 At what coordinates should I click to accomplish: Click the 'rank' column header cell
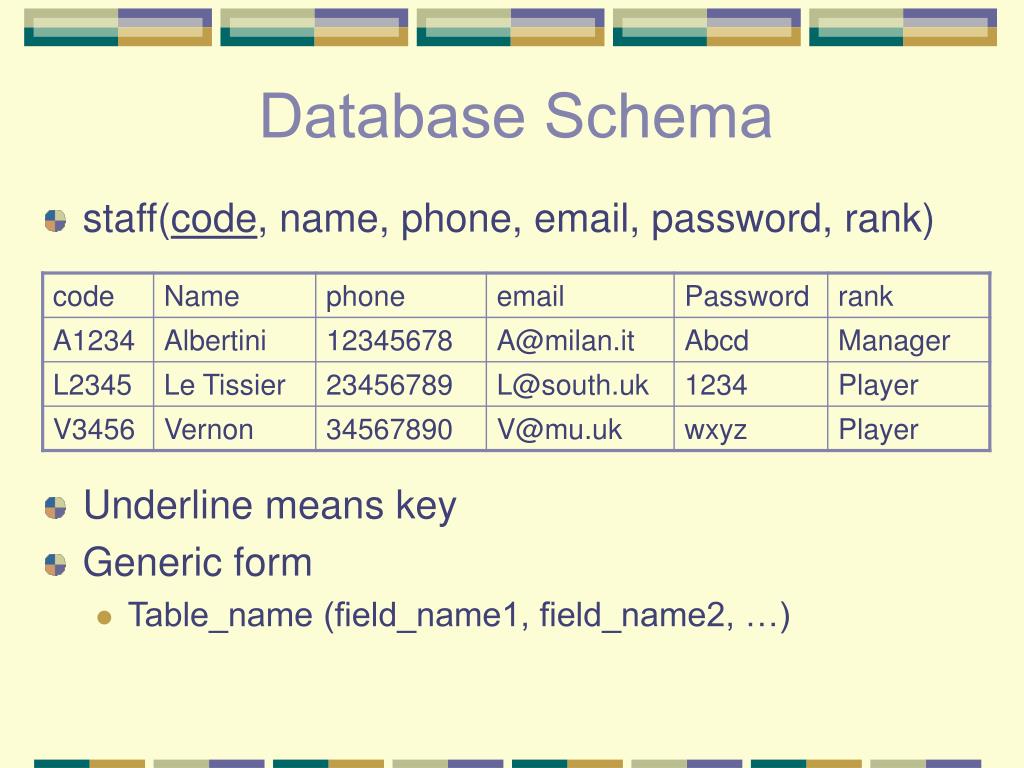(908, 296)
